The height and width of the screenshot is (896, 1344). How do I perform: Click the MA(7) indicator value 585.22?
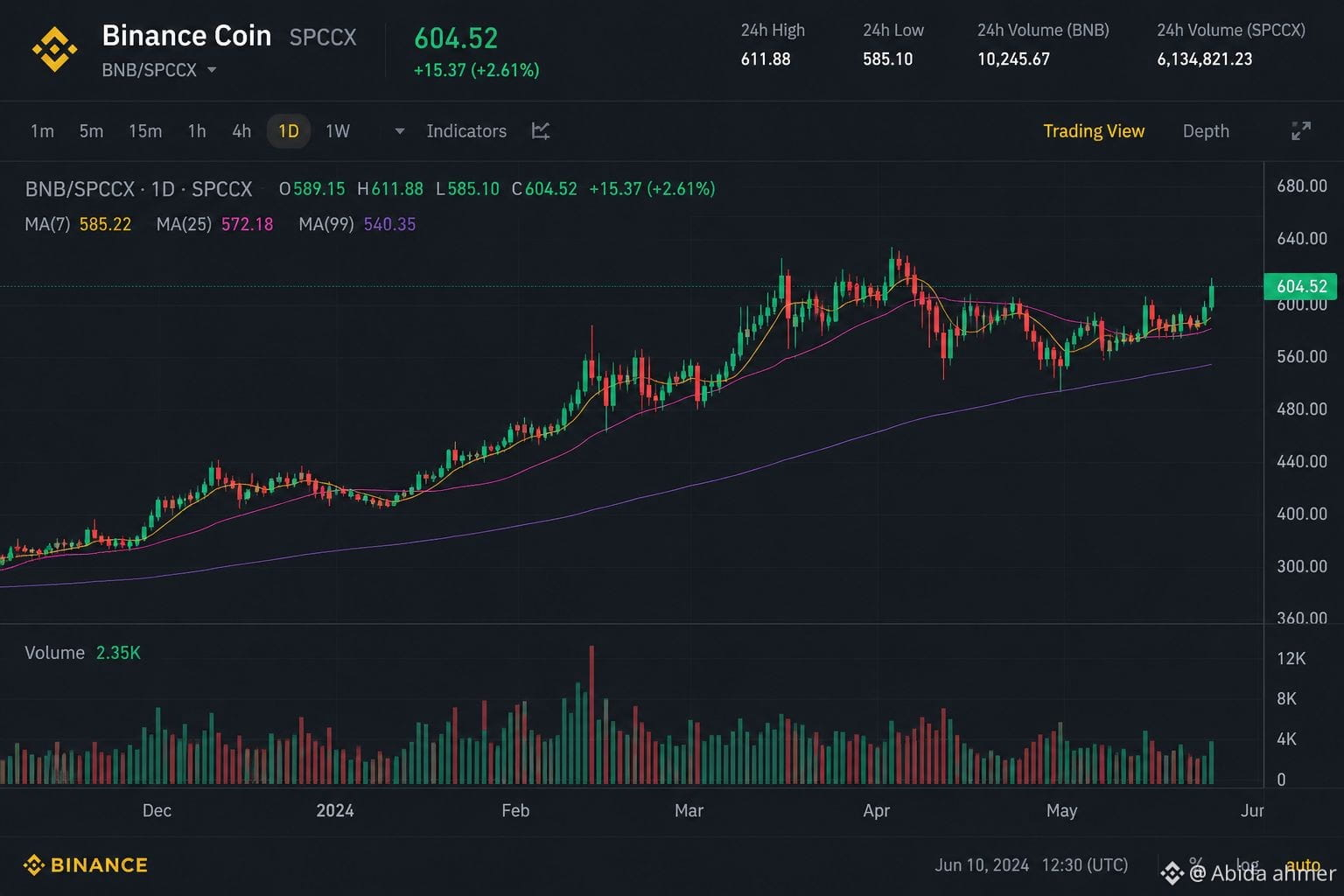tap(105, 224)
